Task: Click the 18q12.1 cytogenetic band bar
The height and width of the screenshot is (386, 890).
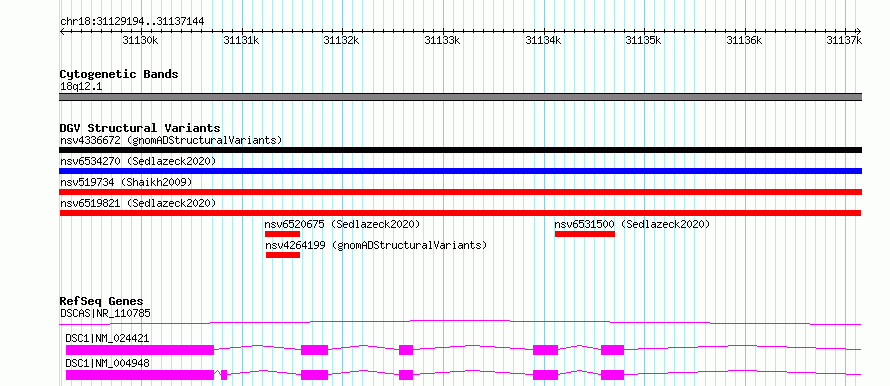Action: point(460,97)
